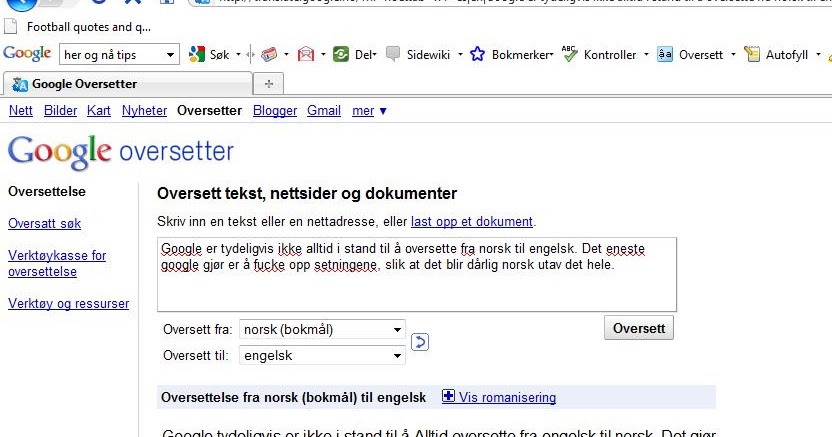Open the Football quotes bookmark

click(x=78, y=27)
